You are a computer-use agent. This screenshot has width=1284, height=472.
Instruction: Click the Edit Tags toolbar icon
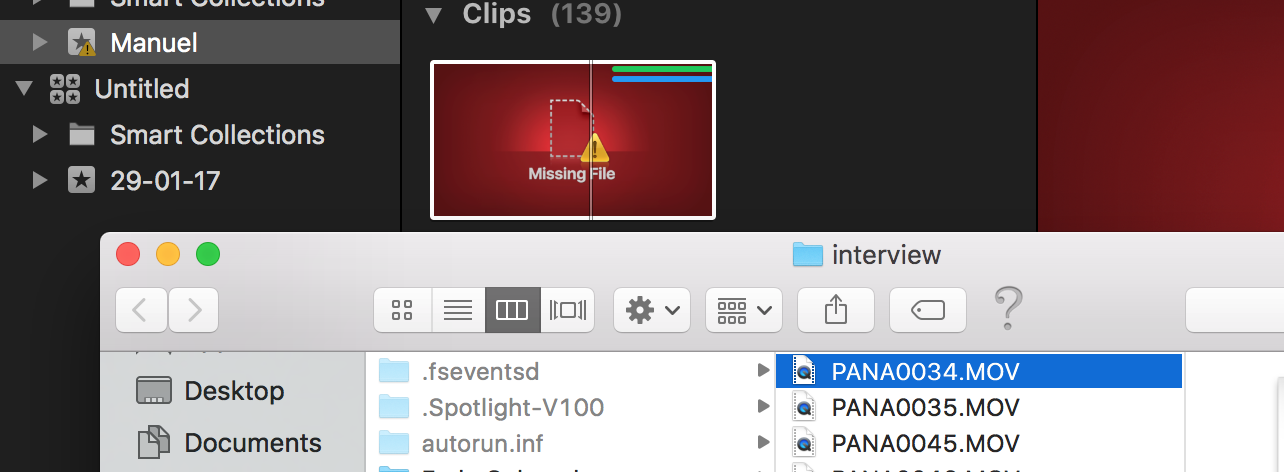[x=928, y=310]
